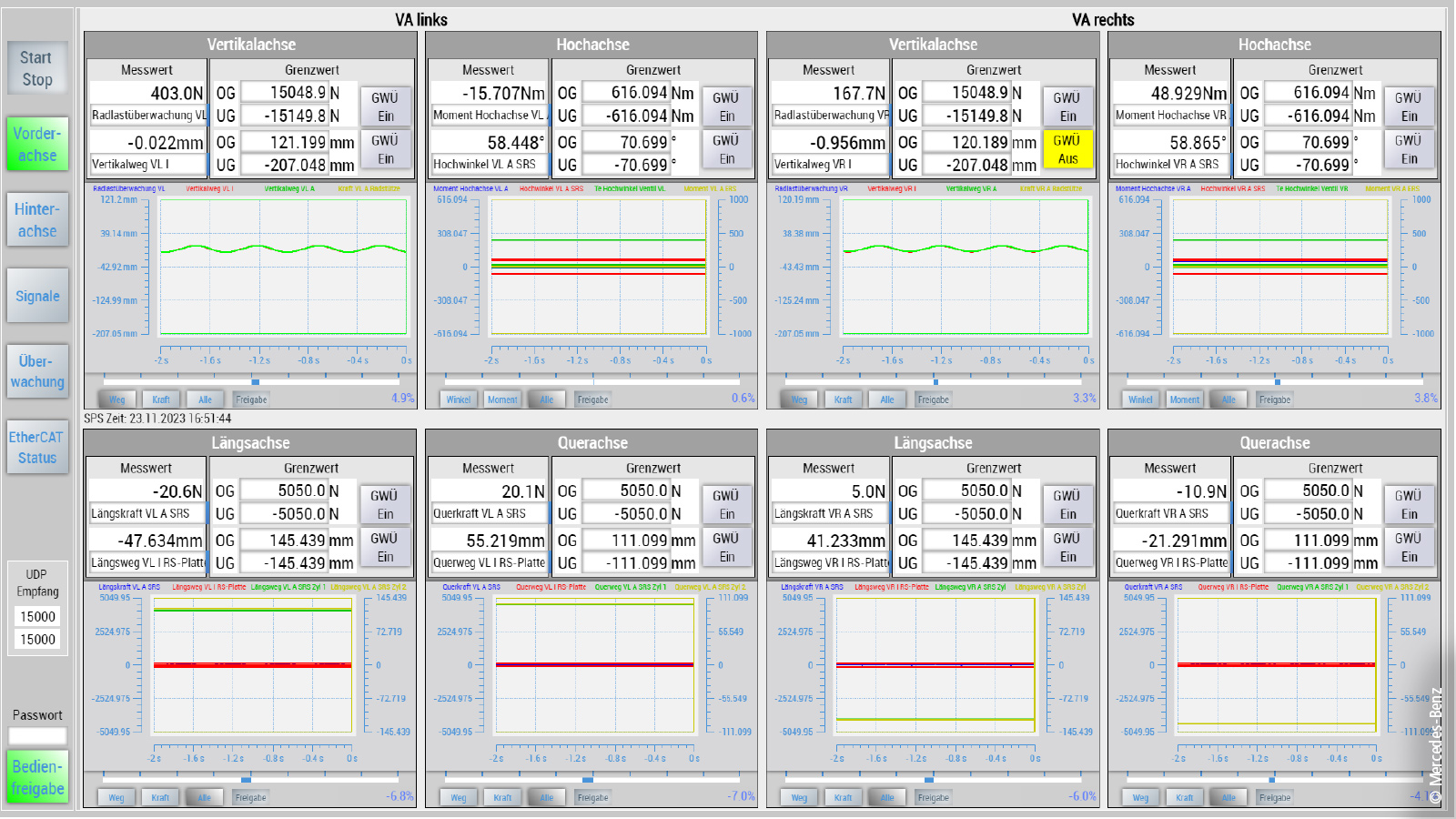This screenshot has width=1456, height=819.
Task: Click the VA links Vertikalachse slider handle
Action: 256,381
